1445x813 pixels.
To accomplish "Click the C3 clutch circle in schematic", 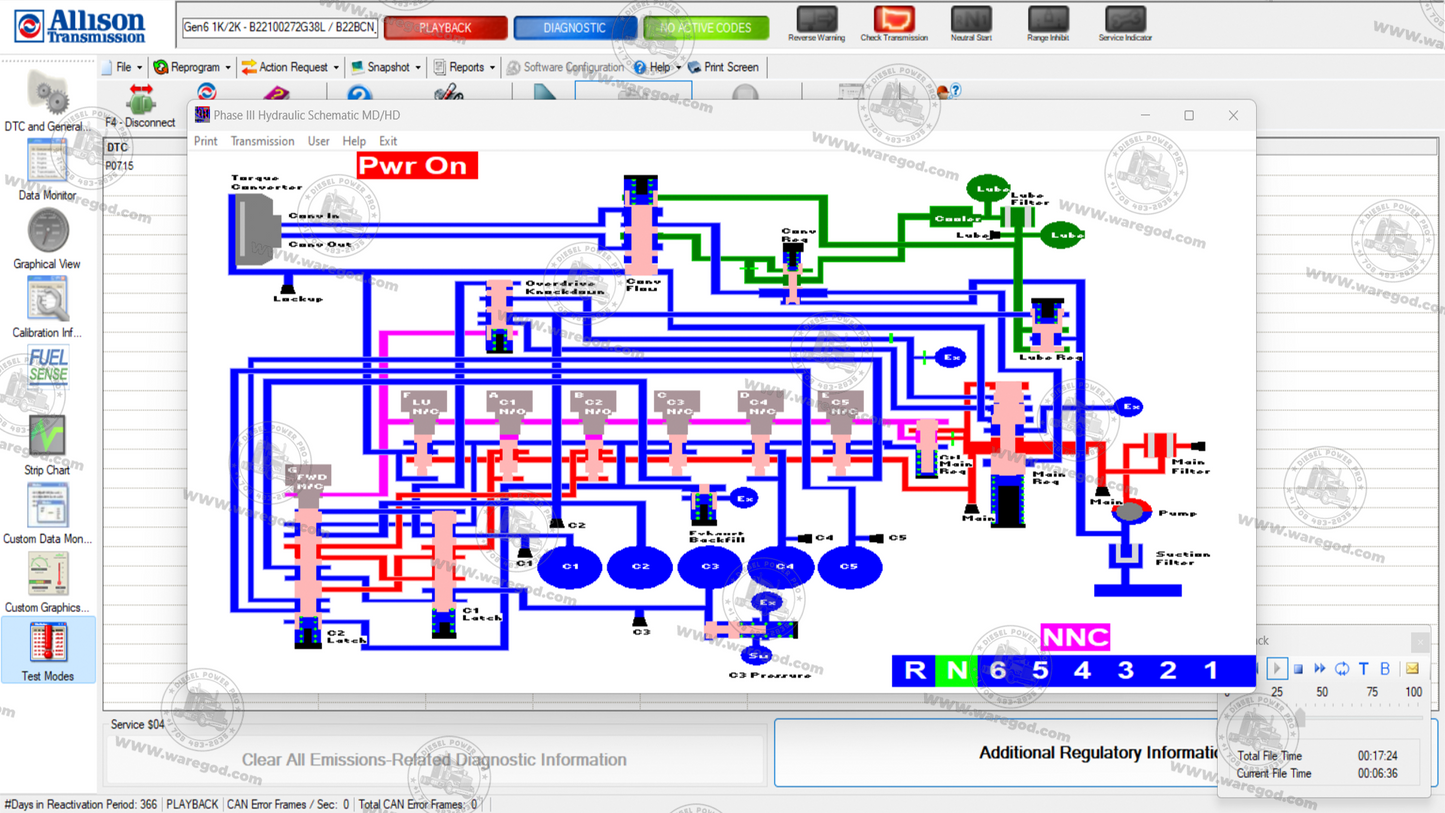I will (x=710, y=566).
